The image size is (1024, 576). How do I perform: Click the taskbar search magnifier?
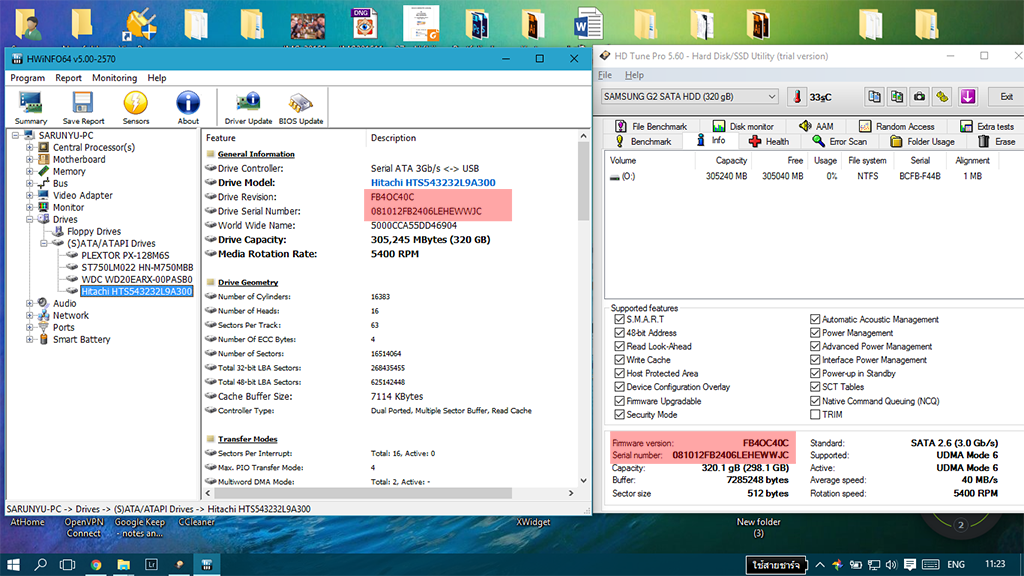pos(40,565)
